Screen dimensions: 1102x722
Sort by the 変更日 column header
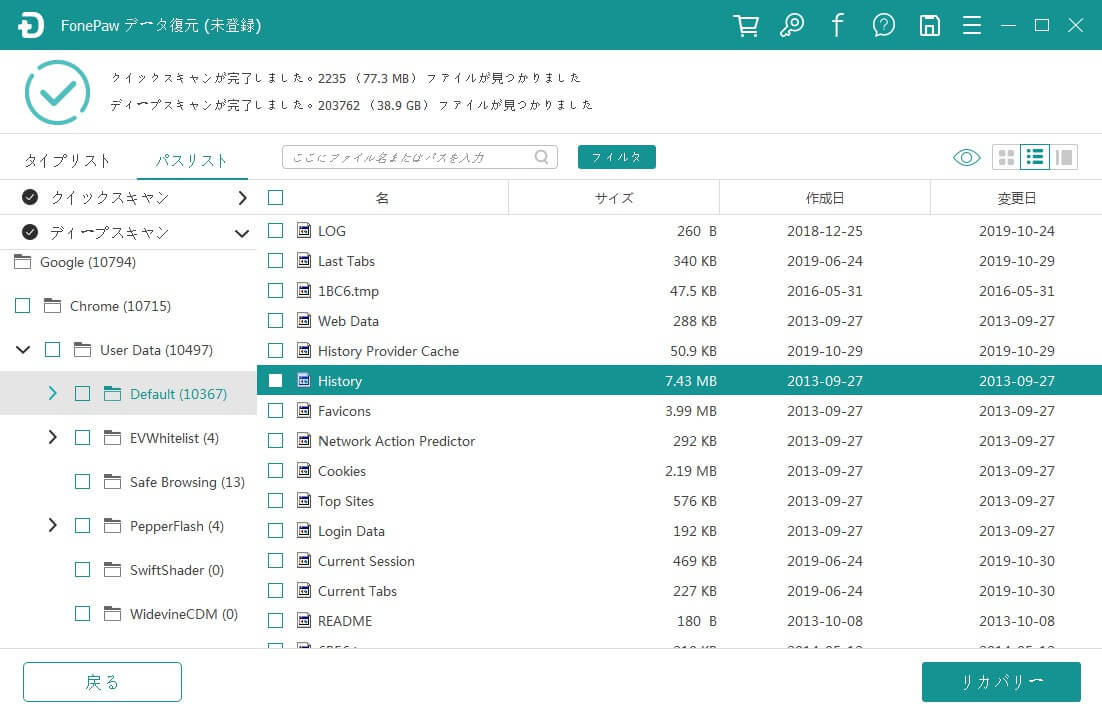1016,198
